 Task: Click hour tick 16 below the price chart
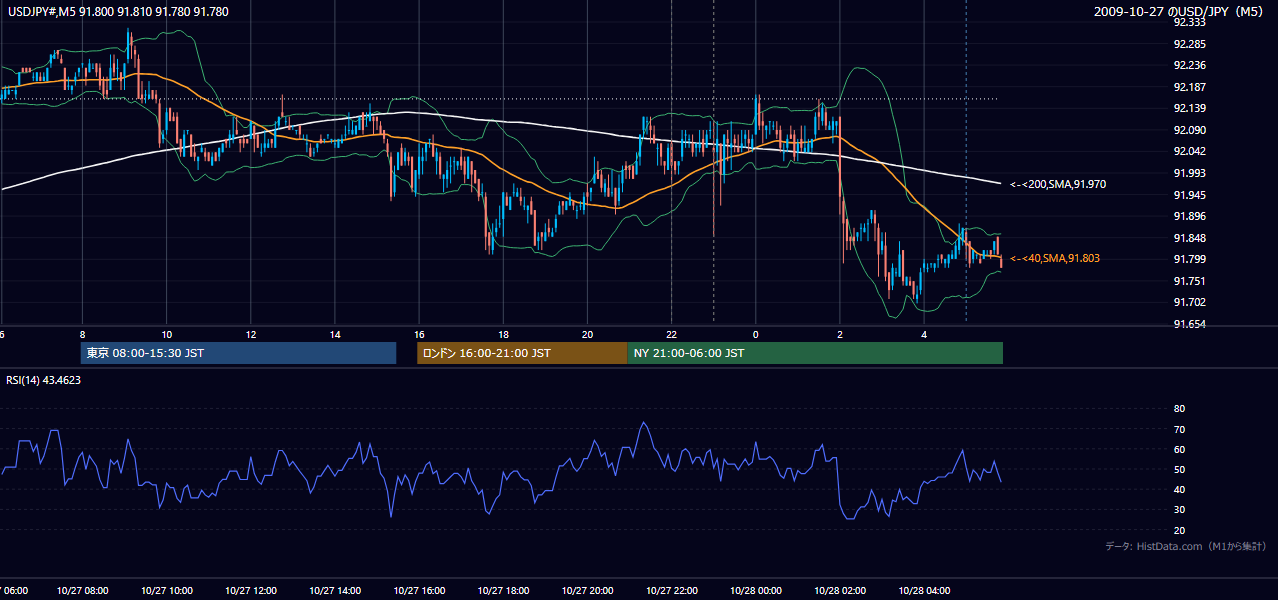pyautogui.click(x=419, y=334)
